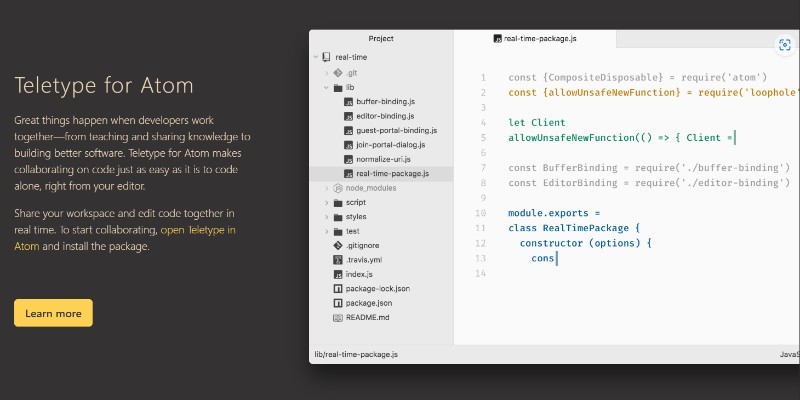This screenshot has height=400, width=800.
Task: Click 'class RealTimePackage {' code line
Action: tap(574, 228)
